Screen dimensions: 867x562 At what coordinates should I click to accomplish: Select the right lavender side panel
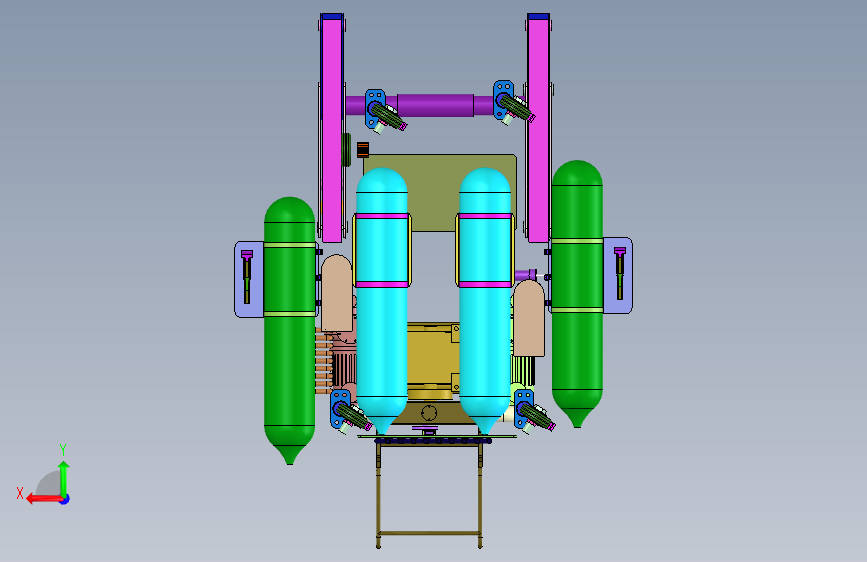[x=618, y=275]
